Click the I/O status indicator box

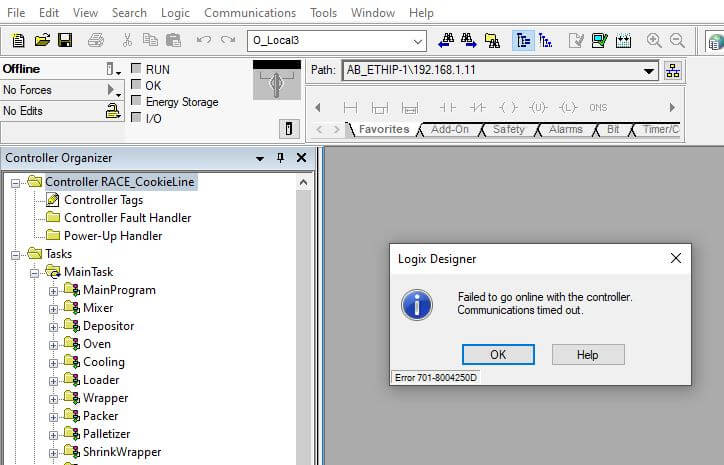tap(136, 117)
